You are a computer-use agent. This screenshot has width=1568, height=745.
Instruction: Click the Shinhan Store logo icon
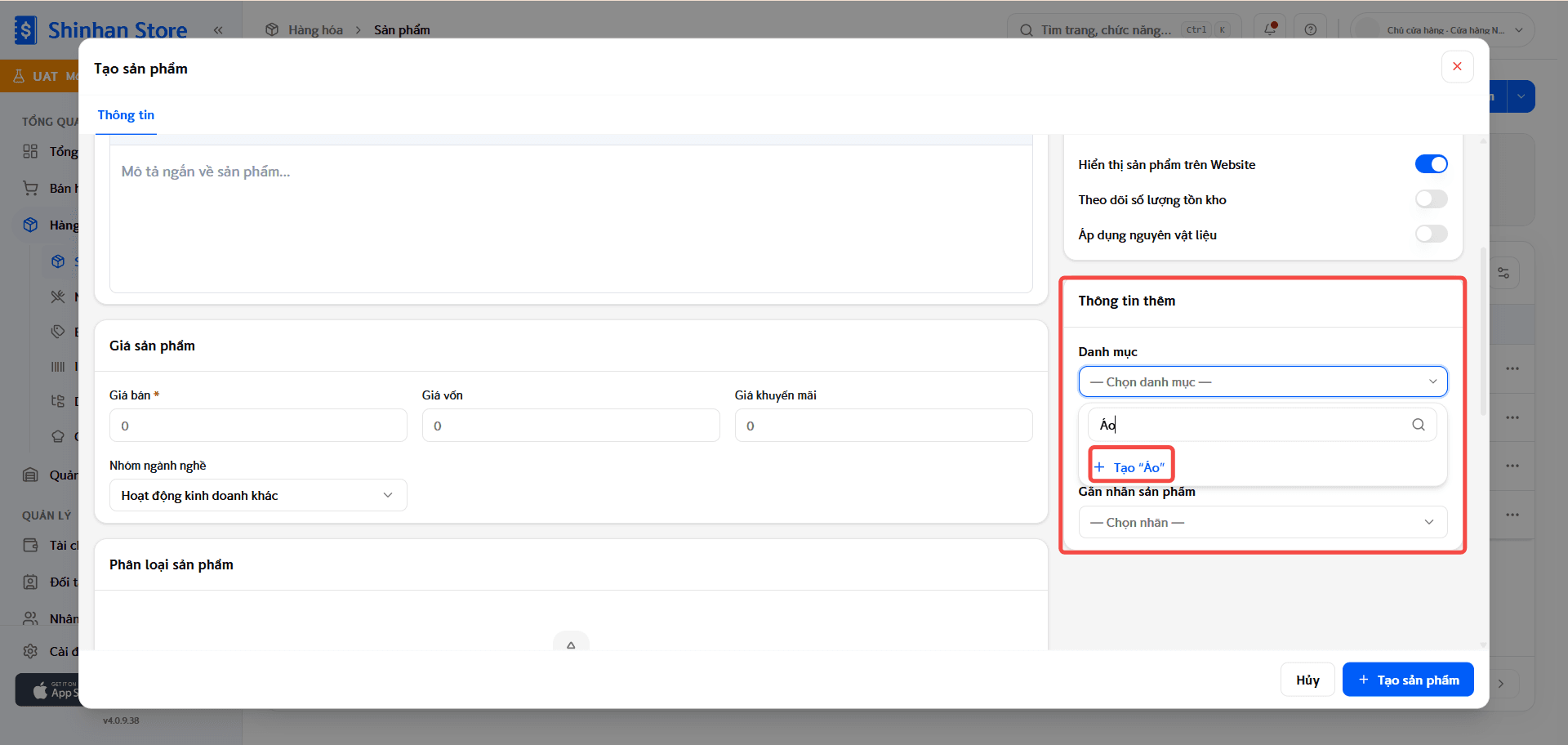coord(25,30)
